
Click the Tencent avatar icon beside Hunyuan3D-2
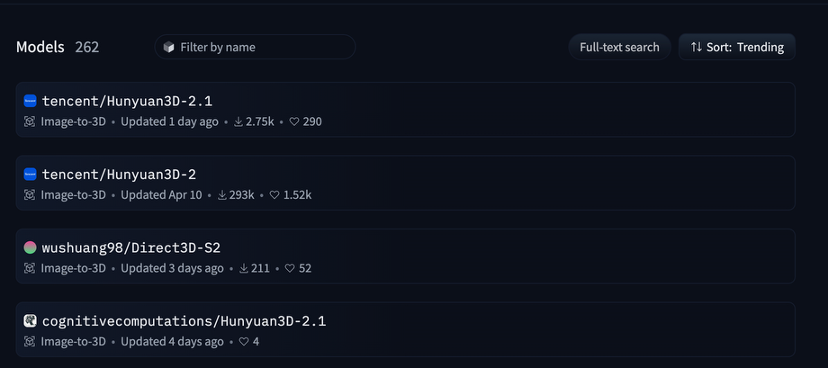[30, 174]
